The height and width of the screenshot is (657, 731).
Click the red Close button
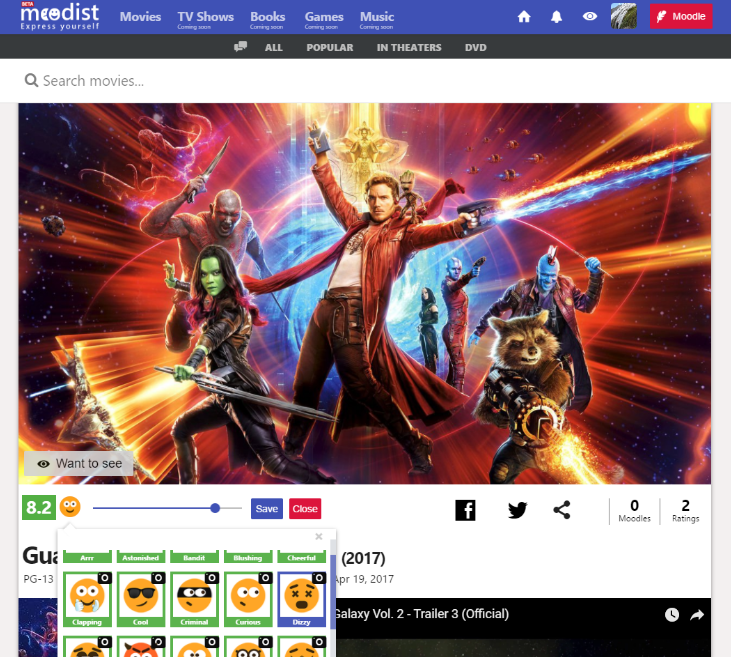pyautogui.click(x=305, y=509)
